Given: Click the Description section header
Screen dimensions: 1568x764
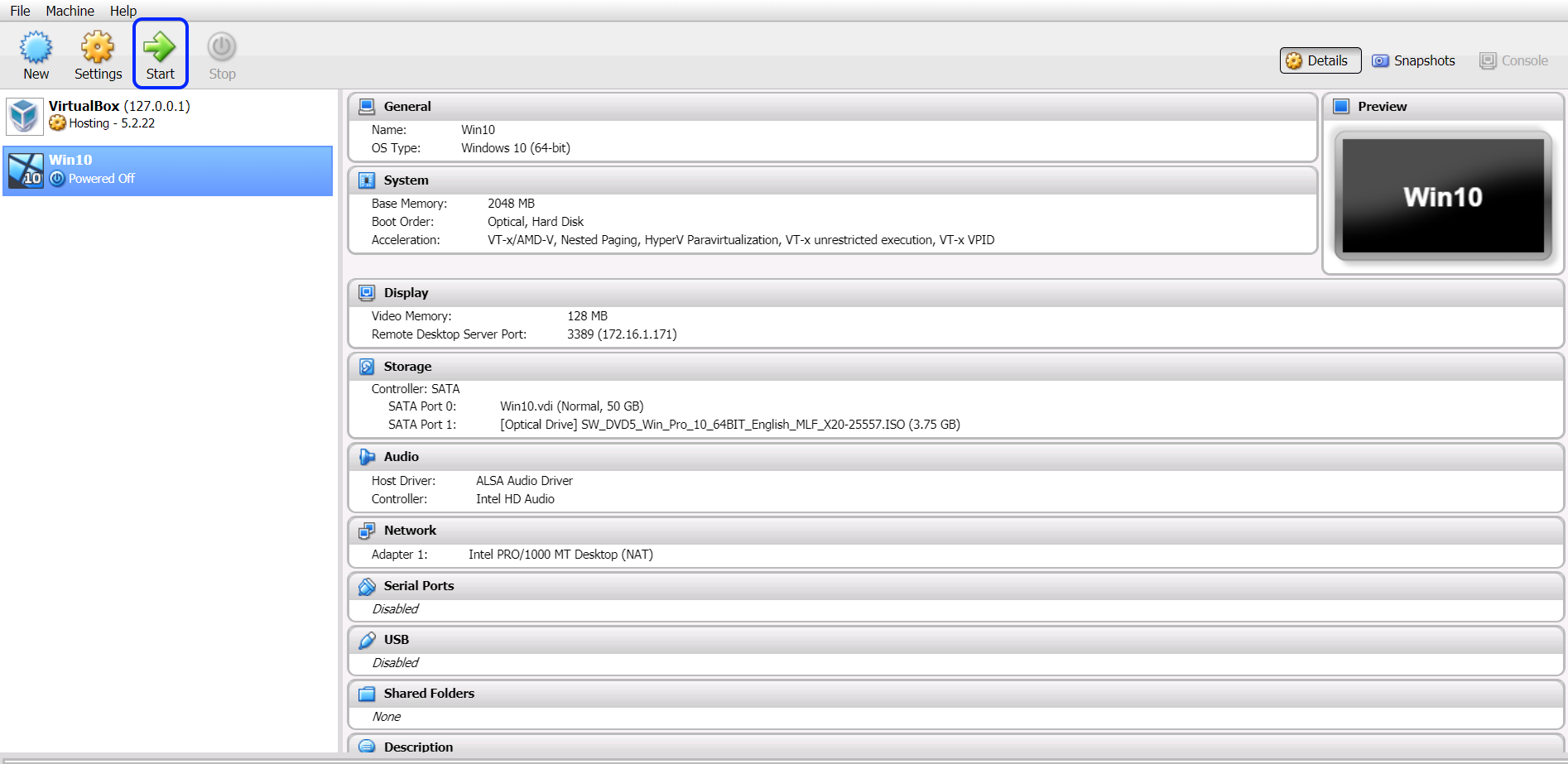Looking at the screenshot, I should tap(955, 745).
